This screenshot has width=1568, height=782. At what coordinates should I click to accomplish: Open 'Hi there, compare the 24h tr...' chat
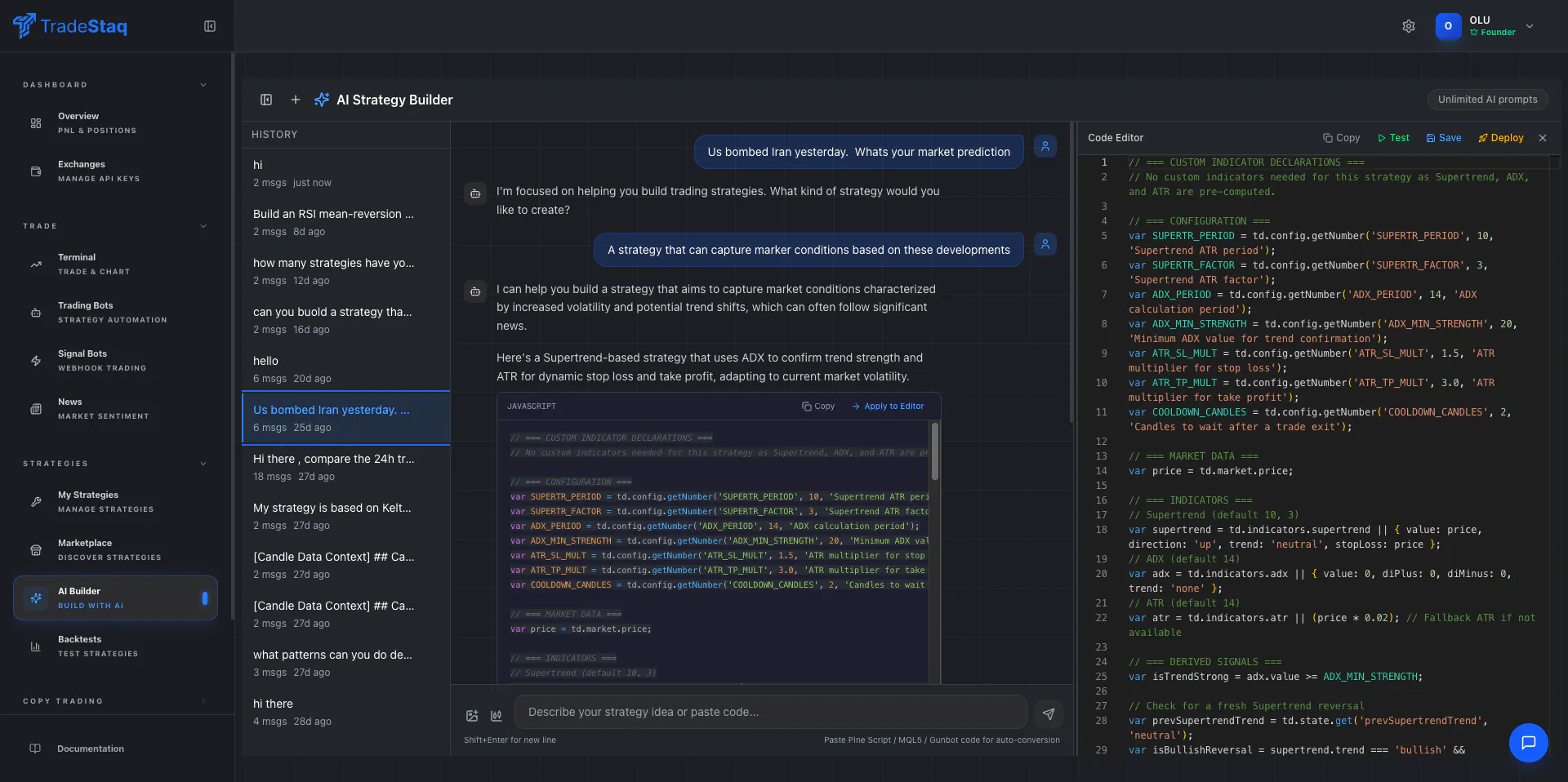click(346, 467)
